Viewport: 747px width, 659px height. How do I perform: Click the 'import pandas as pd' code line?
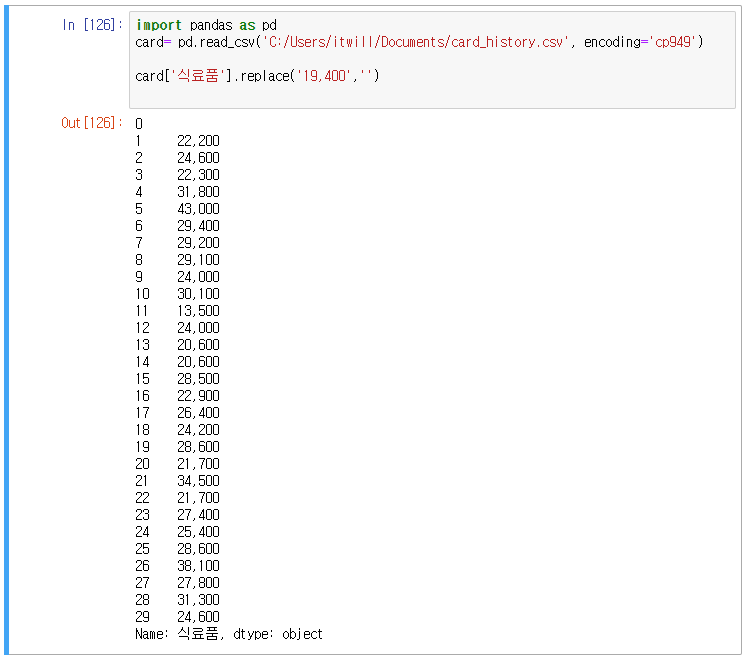206,25
